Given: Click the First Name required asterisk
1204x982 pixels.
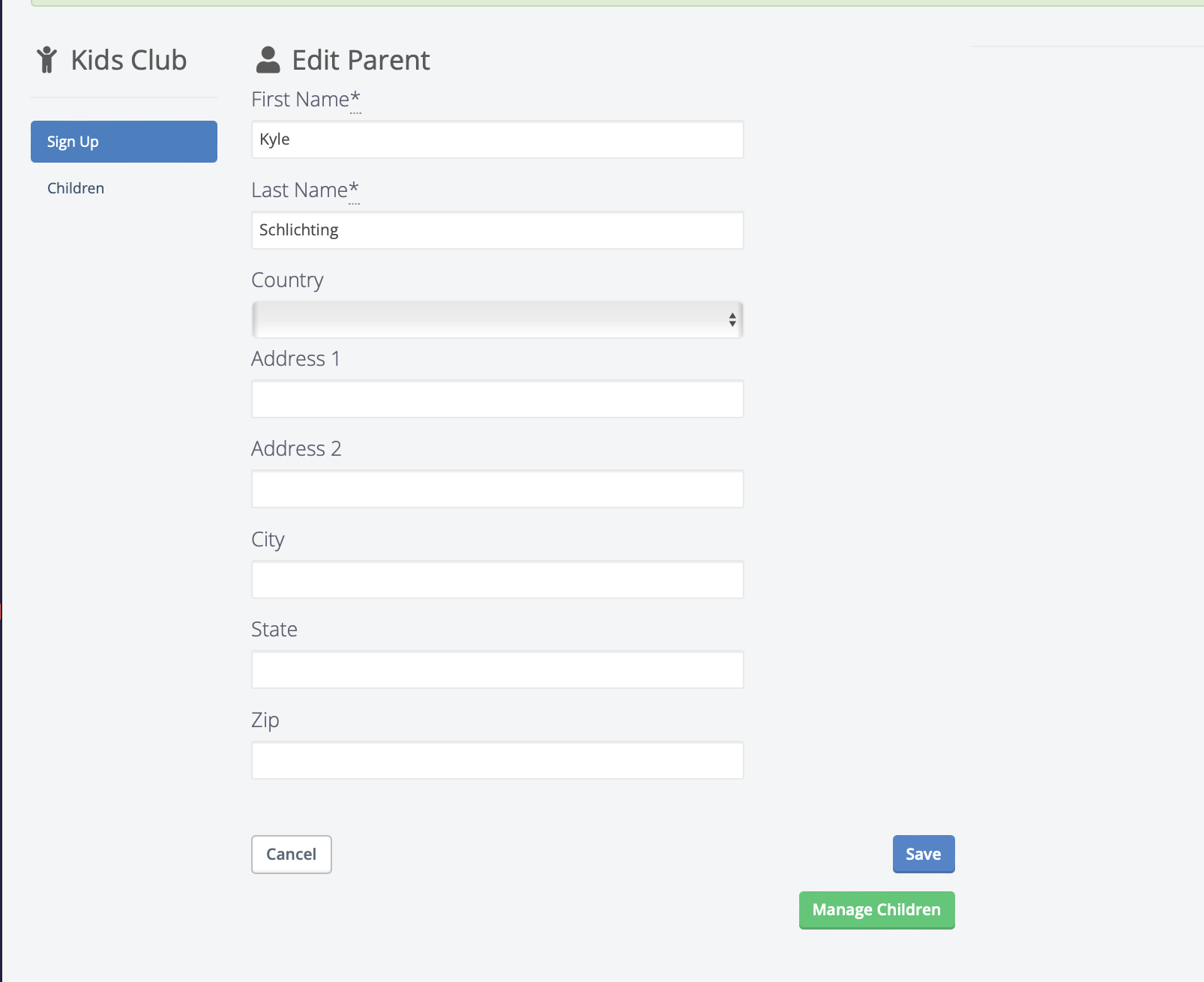Looking at the screenshot, I should point(355,98).
